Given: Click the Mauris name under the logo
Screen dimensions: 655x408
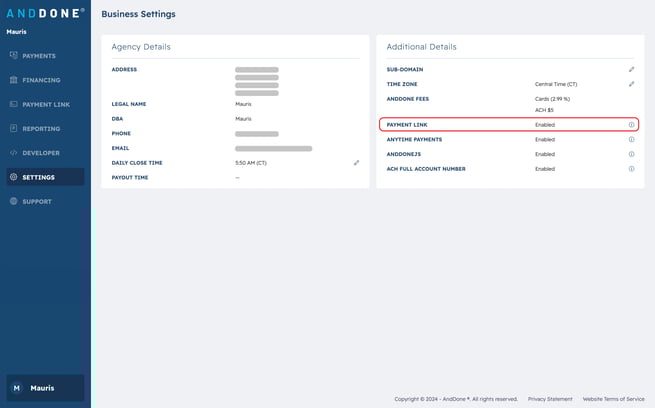Looking at the screenshot, I should (x=16, y=32).
